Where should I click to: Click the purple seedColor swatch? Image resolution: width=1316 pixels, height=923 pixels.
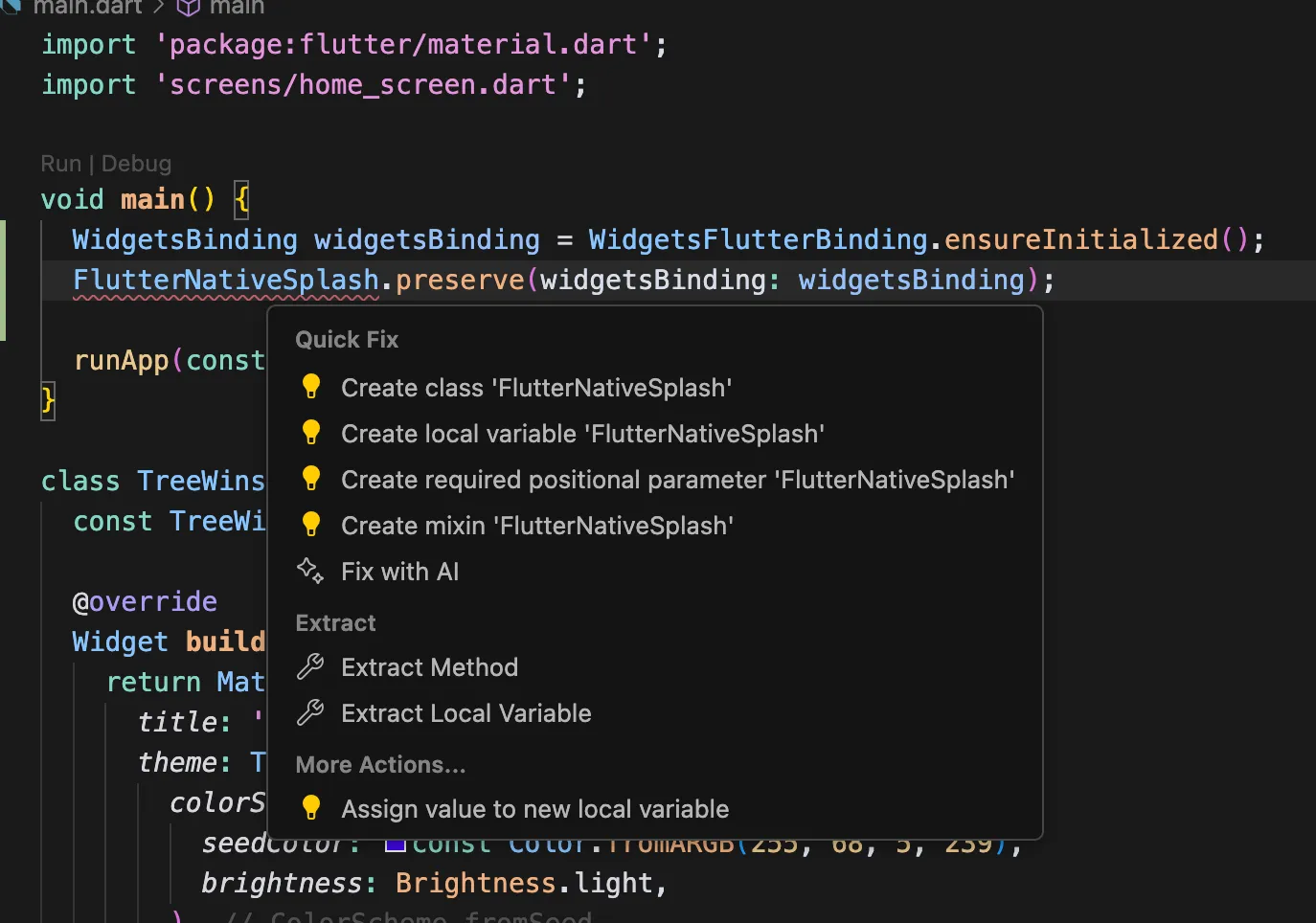396,844
